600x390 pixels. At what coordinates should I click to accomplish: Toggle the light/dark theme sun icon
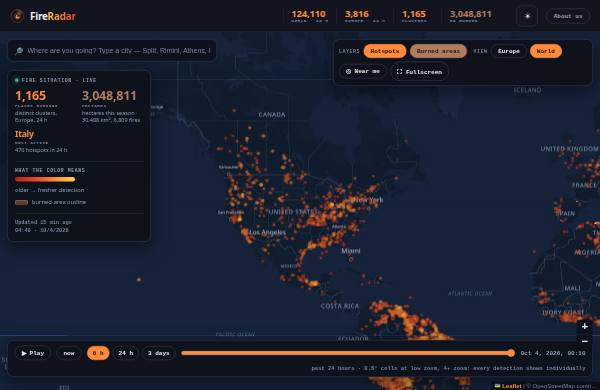[x=527, y=16]
